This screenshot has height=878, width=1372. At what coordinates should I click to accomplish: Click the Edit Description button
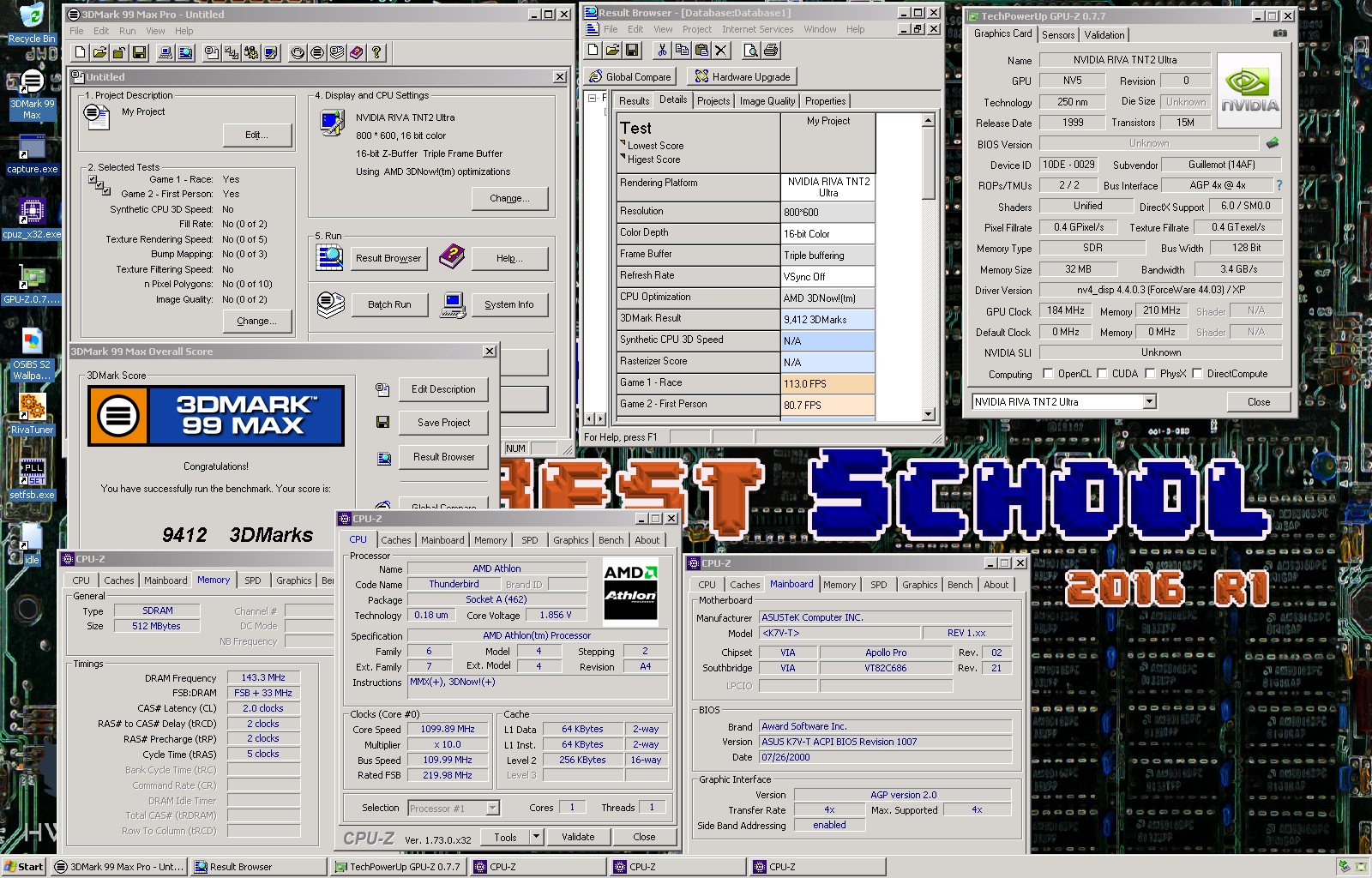(x=443, y=389)
